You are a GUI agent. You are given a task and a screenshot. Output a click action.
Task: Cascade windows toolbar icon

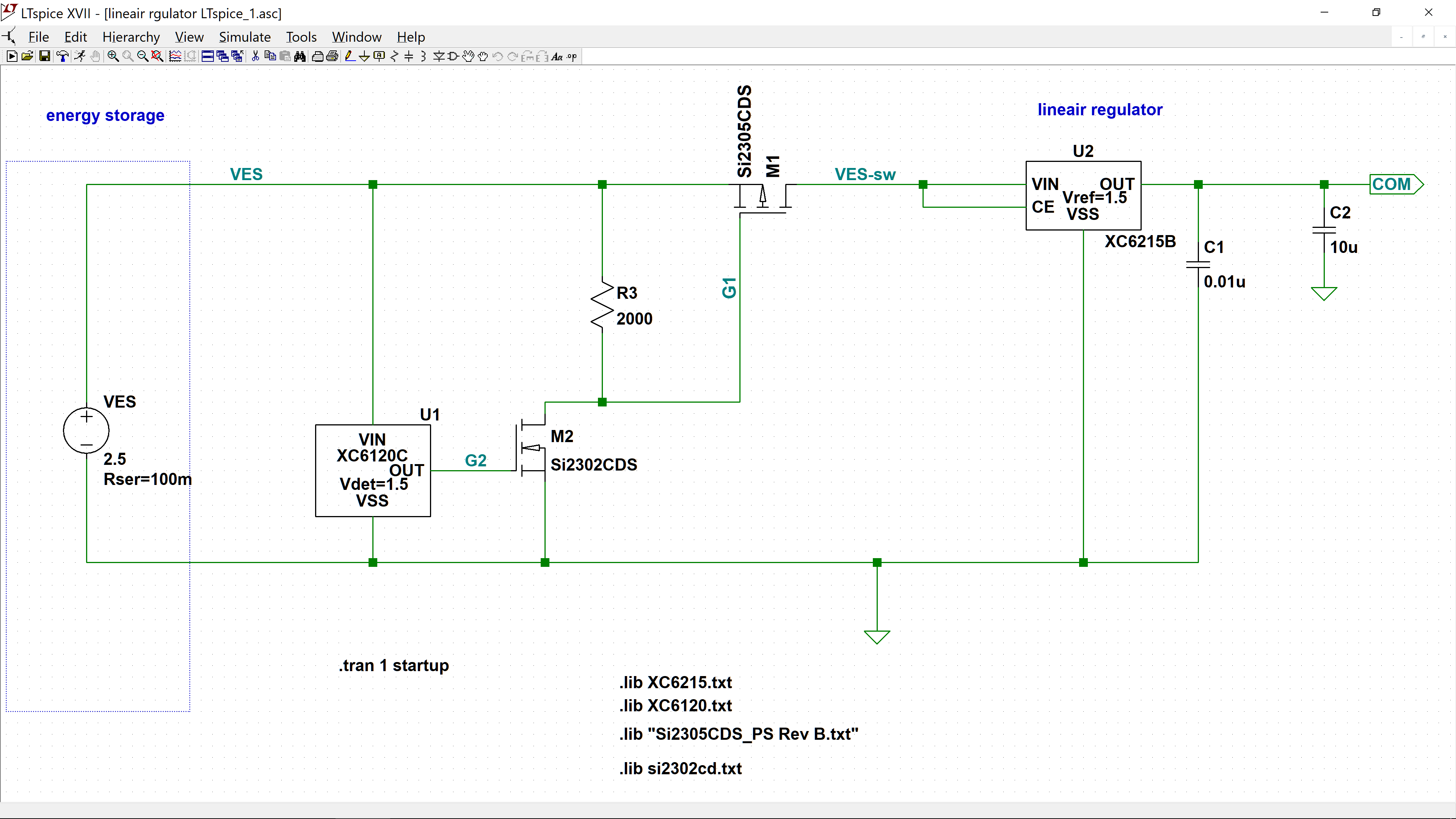pyautogui.click(x=223, y=56)
